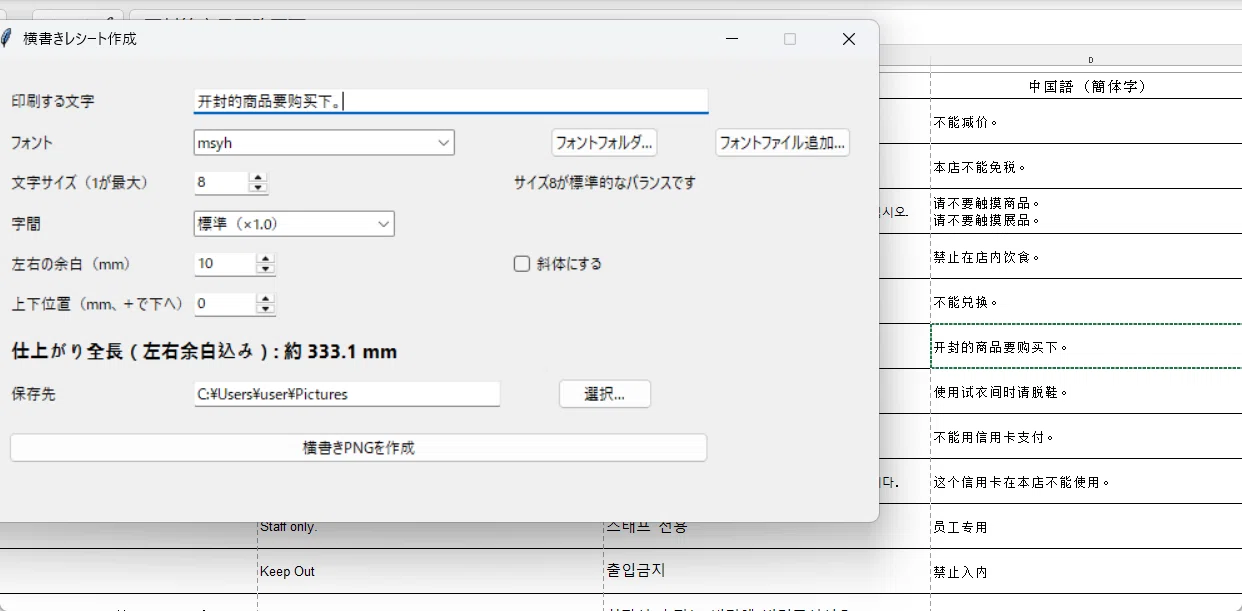The image size is (1242, 611).
Task: Click the フォントフォルダ... button
Action: 604,143
